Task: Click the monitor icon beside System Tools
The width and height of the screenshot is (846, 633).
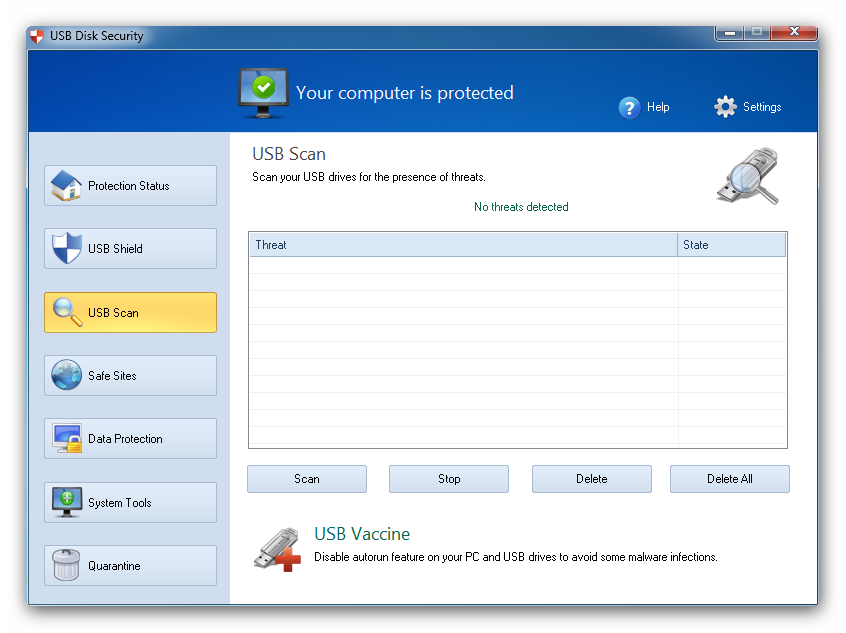Action: pyautogui.click(x=67, y=501)
